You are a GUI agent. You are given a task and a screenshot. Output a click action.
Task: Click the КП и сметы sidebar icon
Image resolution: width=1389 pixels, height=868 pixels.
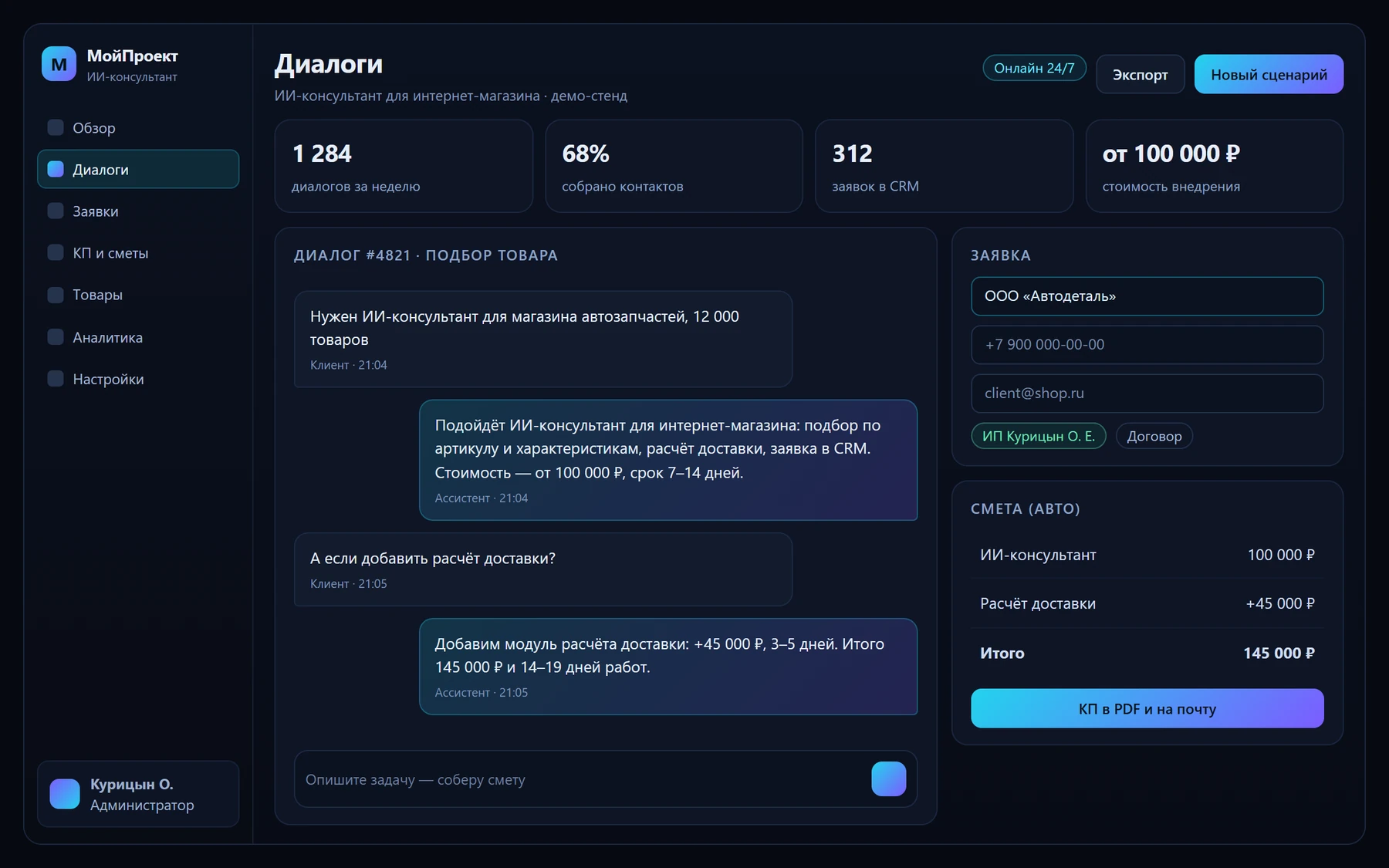click(x=56, y=252)
